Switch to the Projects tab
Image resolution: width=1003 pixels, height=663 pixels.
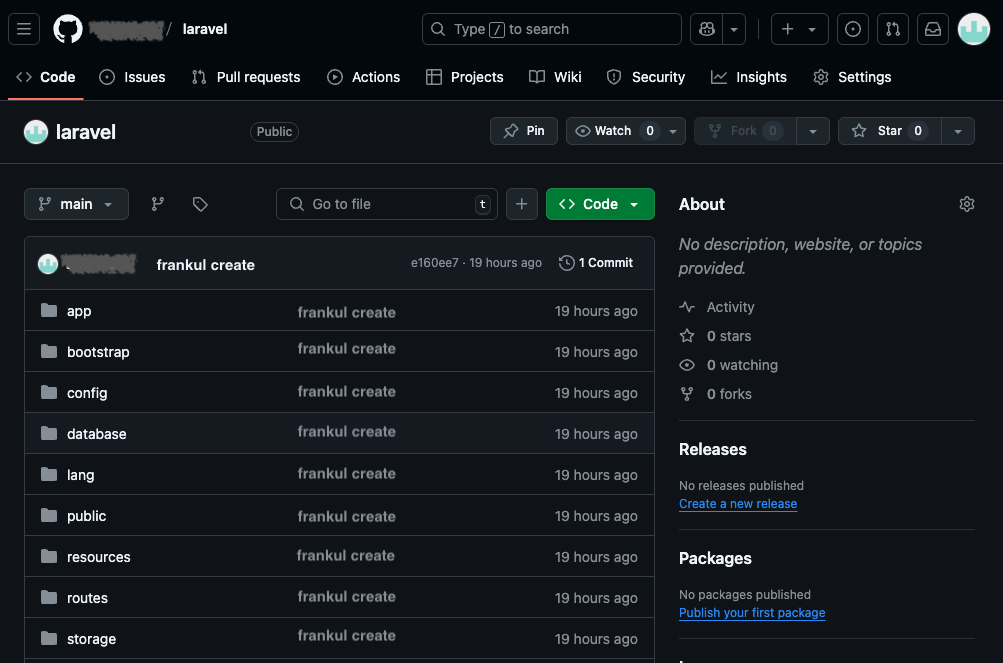click(464, 77)
